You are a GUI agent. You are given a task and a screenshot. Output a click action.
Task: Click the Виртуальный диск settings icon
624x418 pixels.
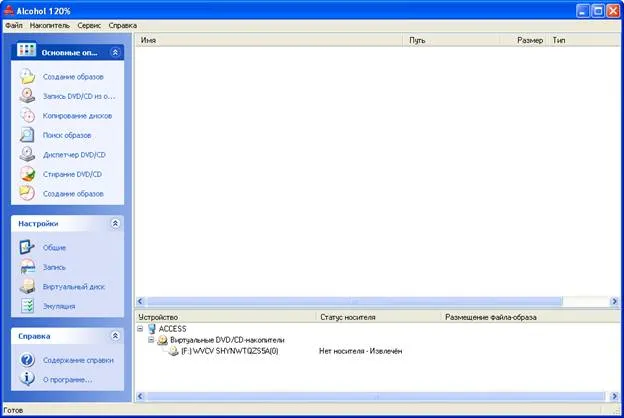[27, 286]
